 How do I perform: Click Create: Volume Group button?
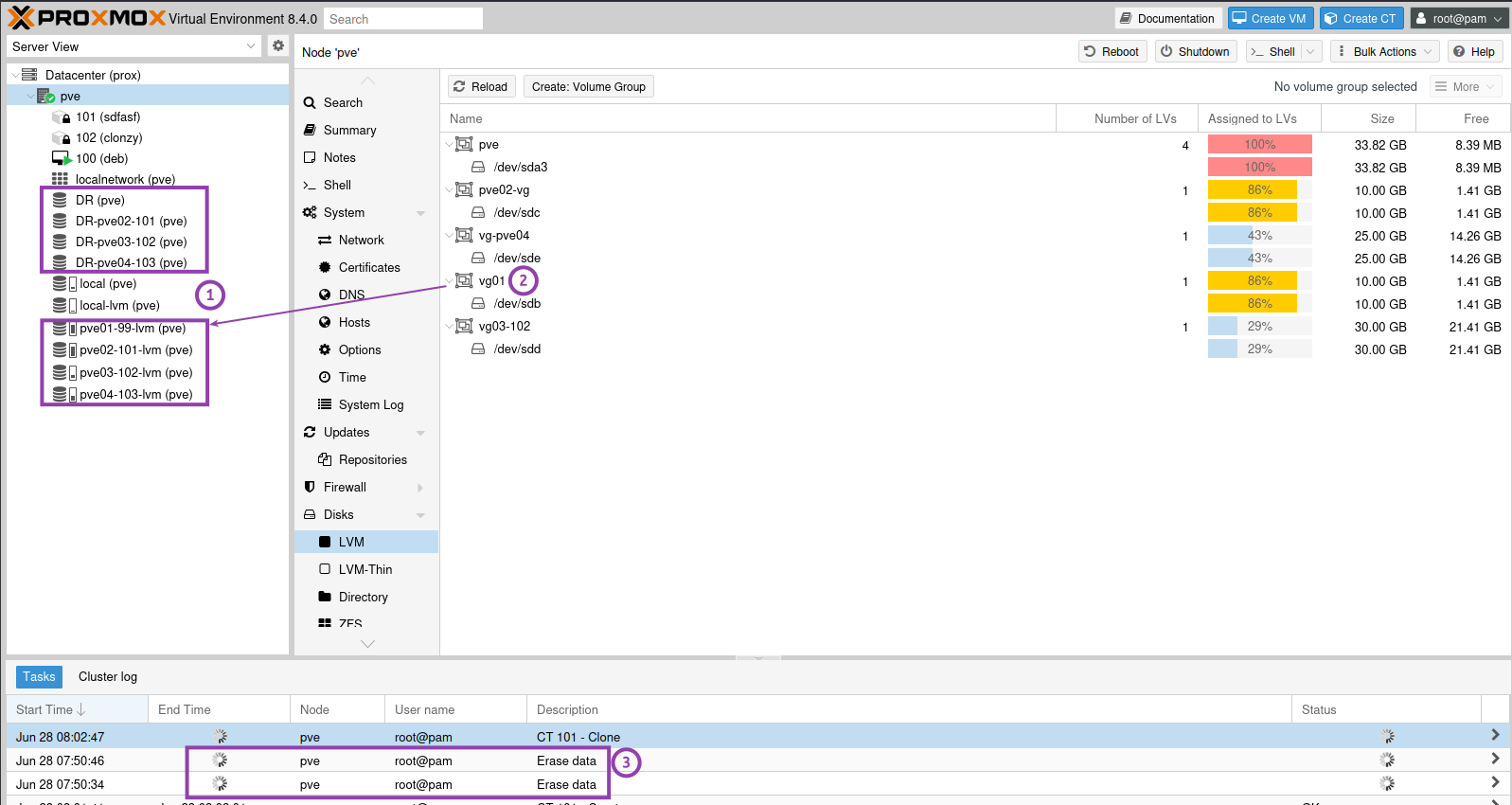pos(588,86)
